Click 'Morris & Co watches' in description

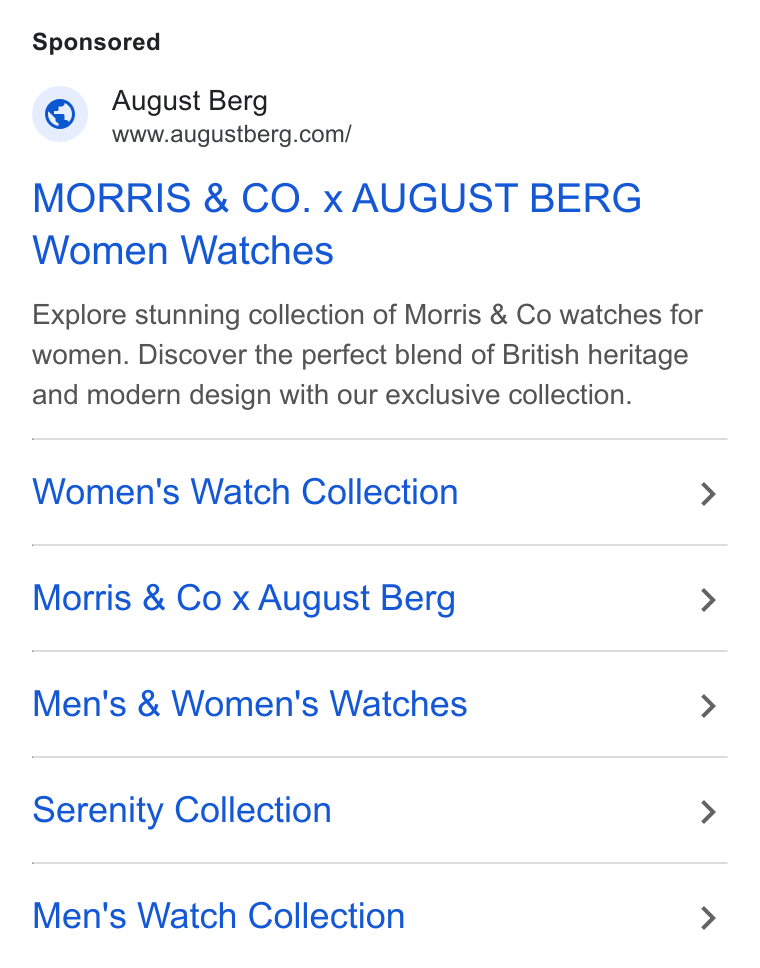pyautogui.click(x=533, y=315)
